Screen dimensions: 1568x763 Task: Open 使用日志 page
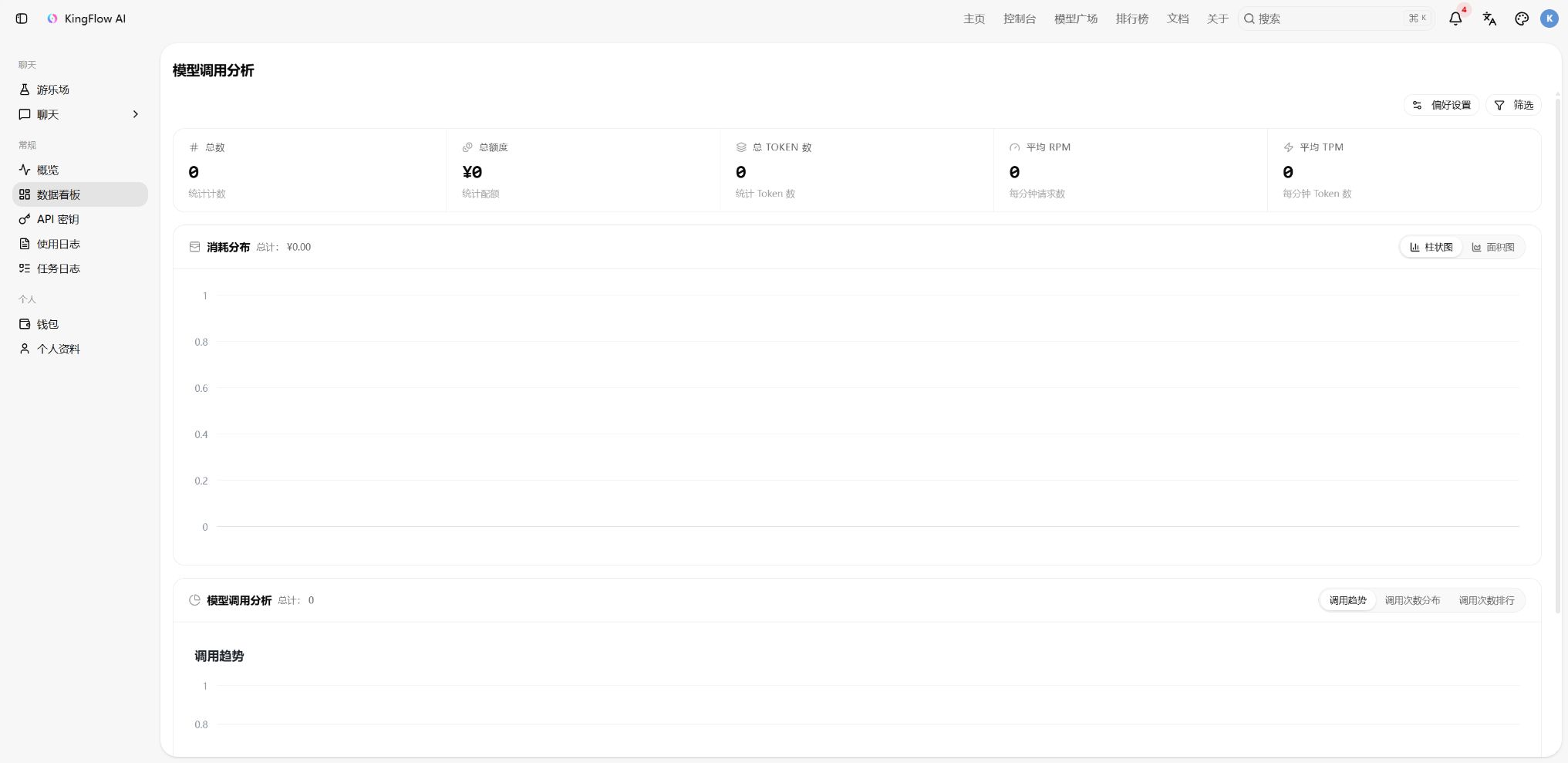(x=80, y=244)
